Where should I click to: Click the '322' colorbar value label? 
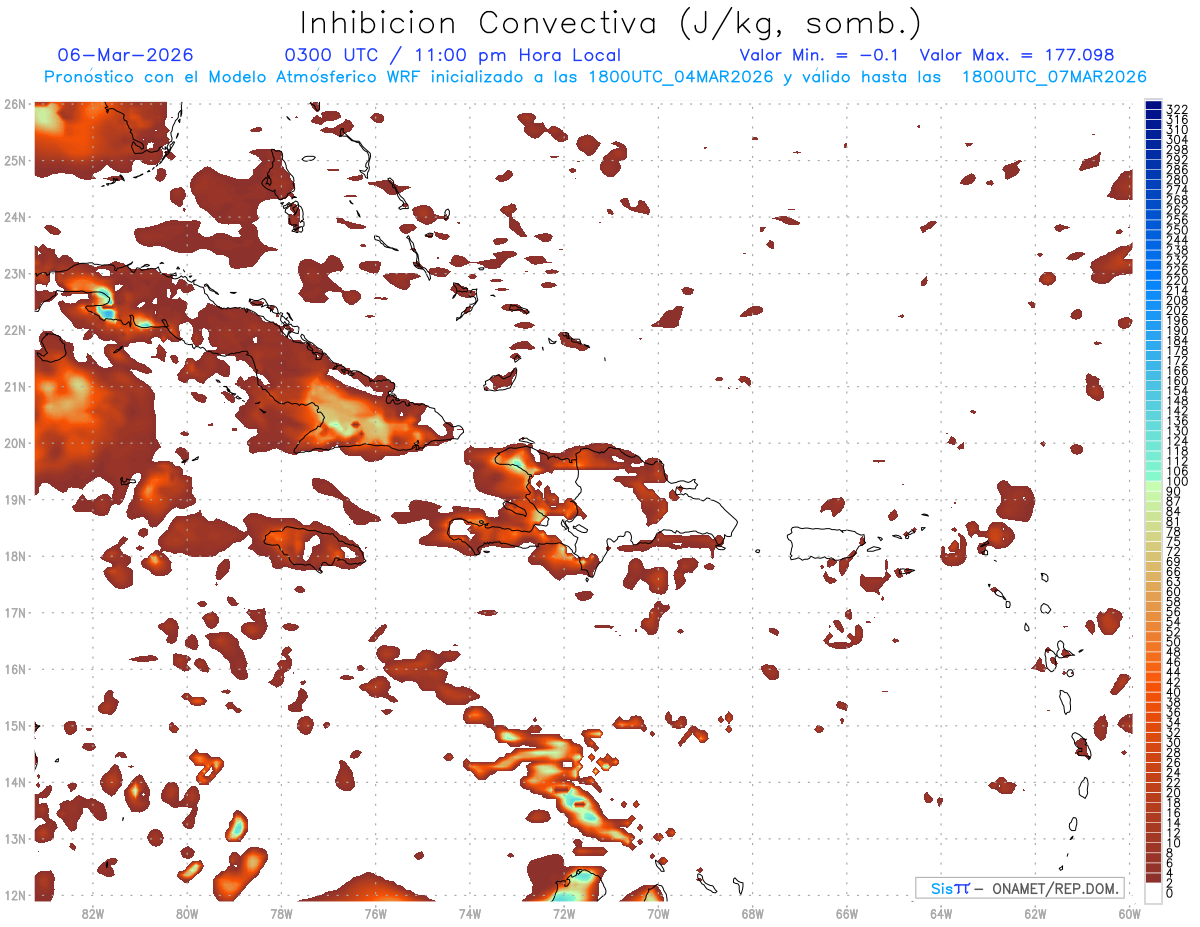[x=1177, y=109]
